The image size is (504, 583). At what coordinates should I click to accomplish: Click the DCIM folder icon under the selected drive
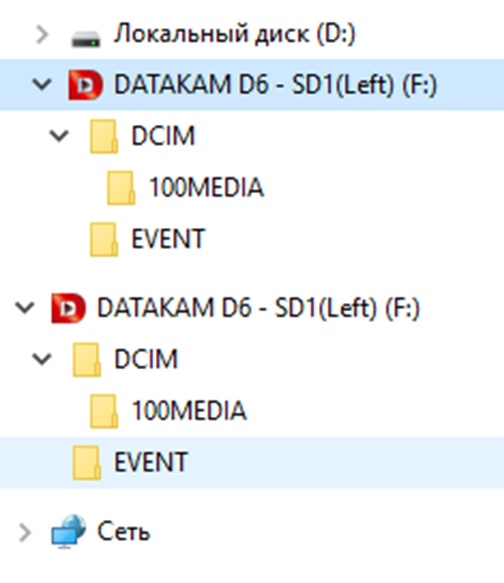104,136
